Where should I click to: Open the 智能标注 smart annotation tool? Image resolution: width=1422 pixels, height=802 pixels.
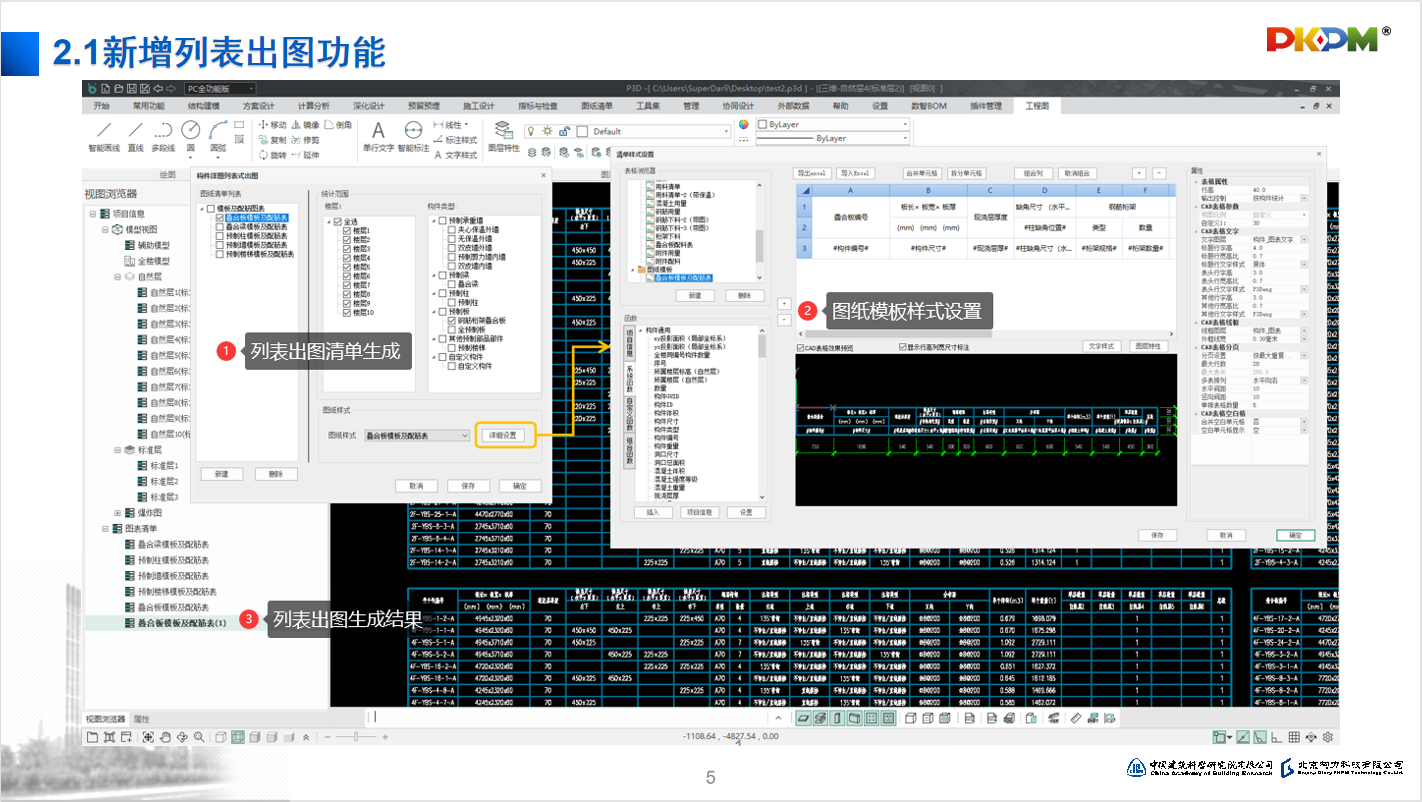(413, 137)
